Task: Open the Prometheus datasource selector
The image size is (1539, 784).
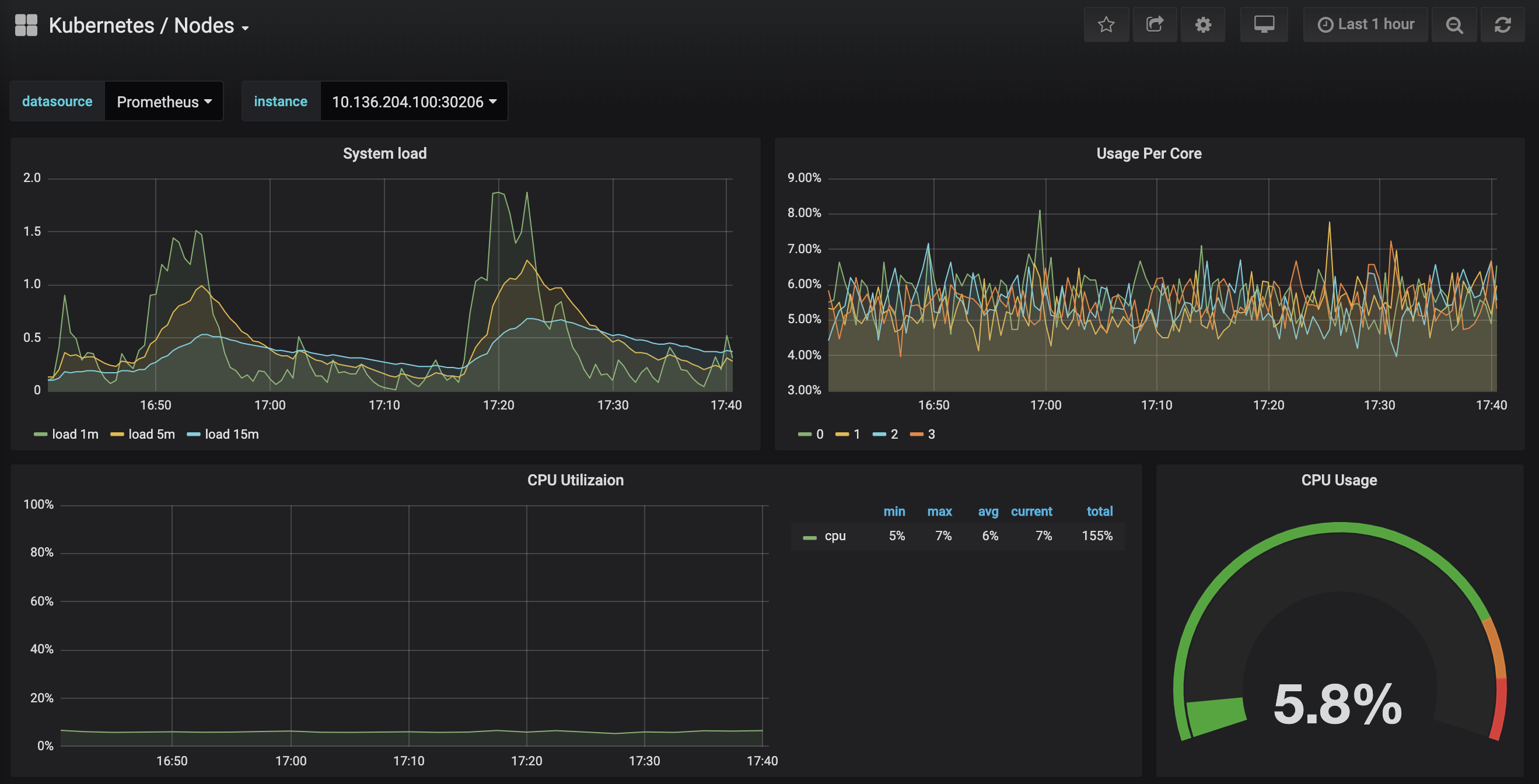Action: pos(163,101)
